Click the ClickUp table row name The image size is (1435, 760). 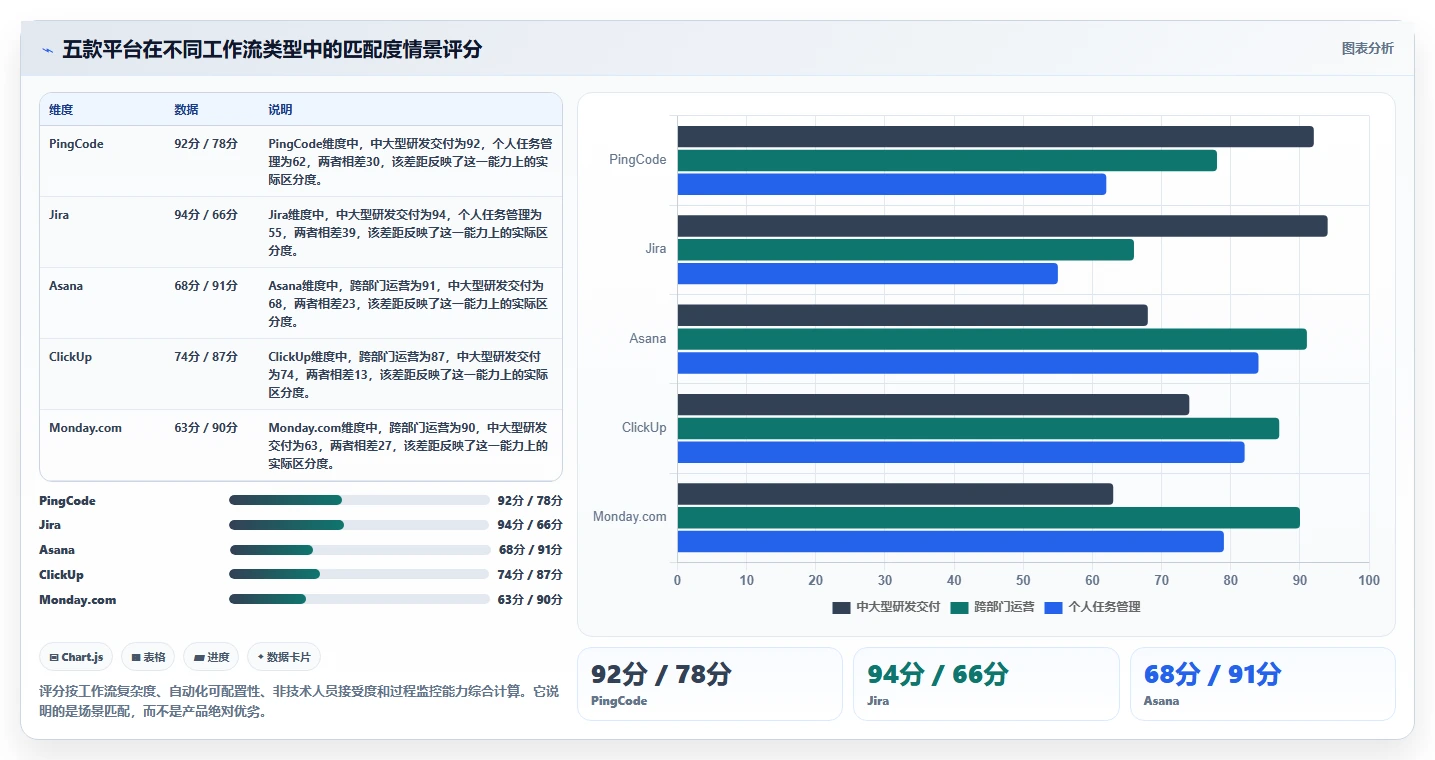point(70,357)
